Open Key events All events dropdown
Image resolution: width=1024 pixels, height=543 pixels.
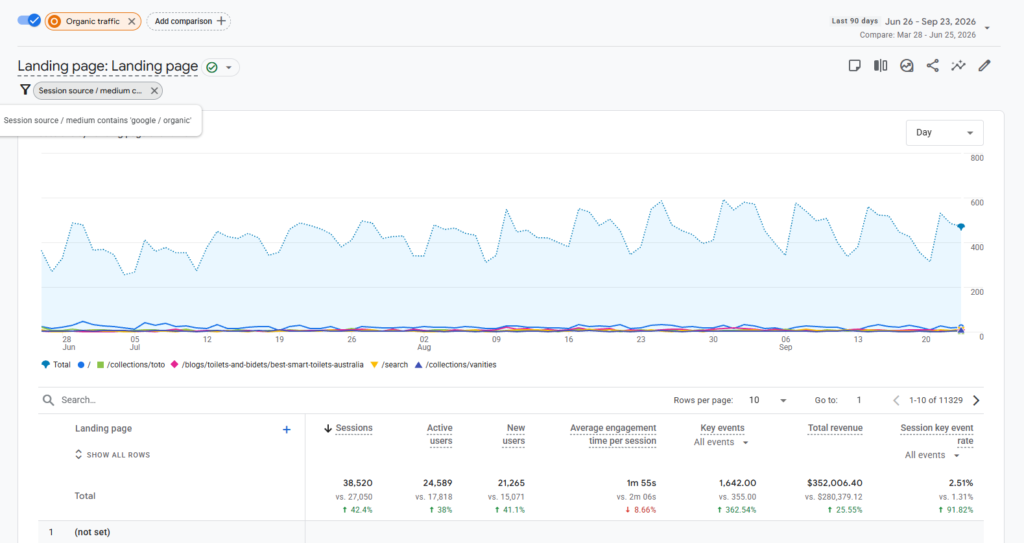click(721, 442)
